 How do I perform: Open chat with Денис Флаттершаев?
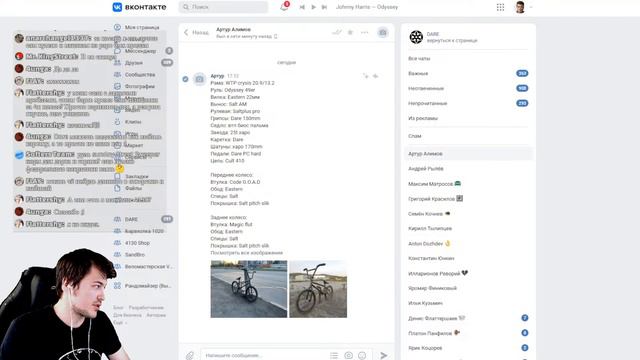(468, 318)
